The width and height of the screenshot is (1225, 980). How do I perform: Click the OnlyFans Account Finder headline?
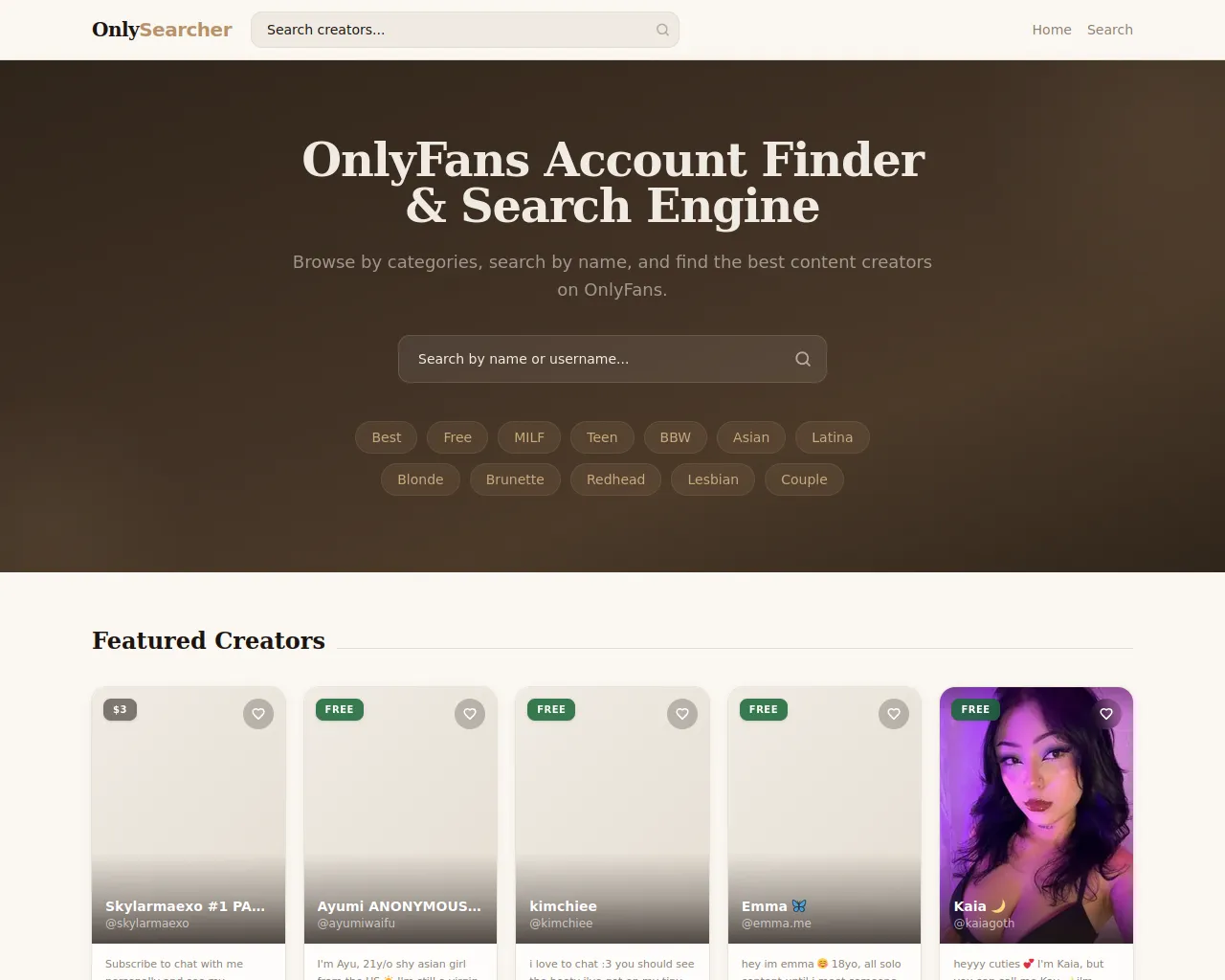612,182
